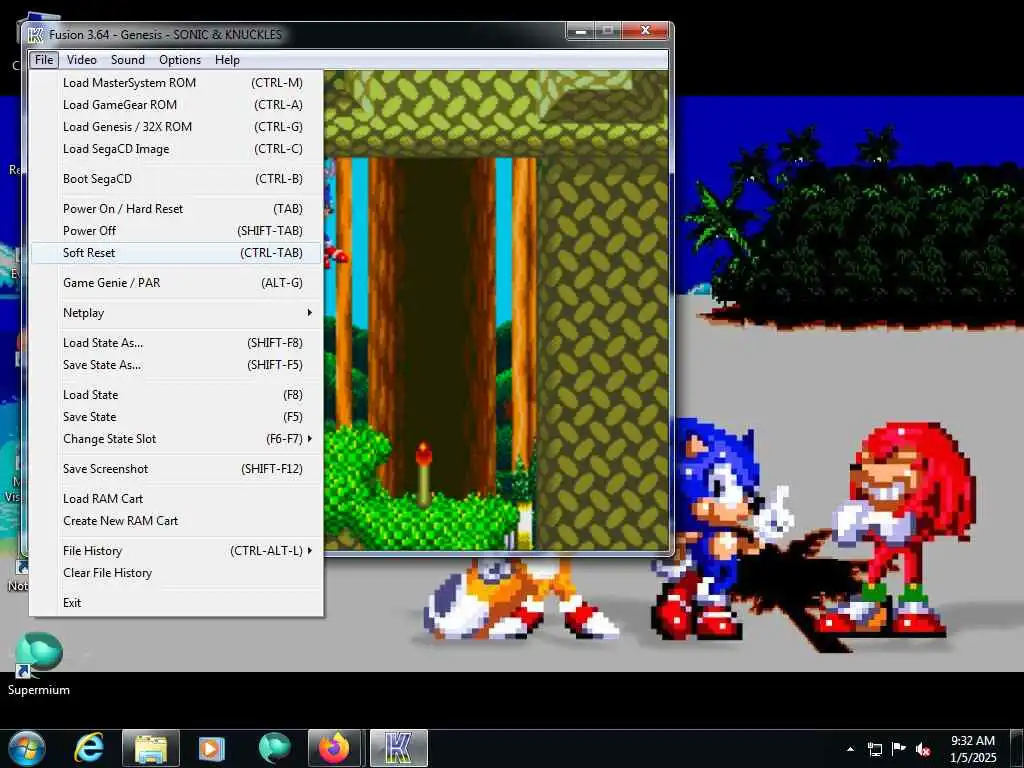Open File Explorer from taskbar

tap(151, 748)
